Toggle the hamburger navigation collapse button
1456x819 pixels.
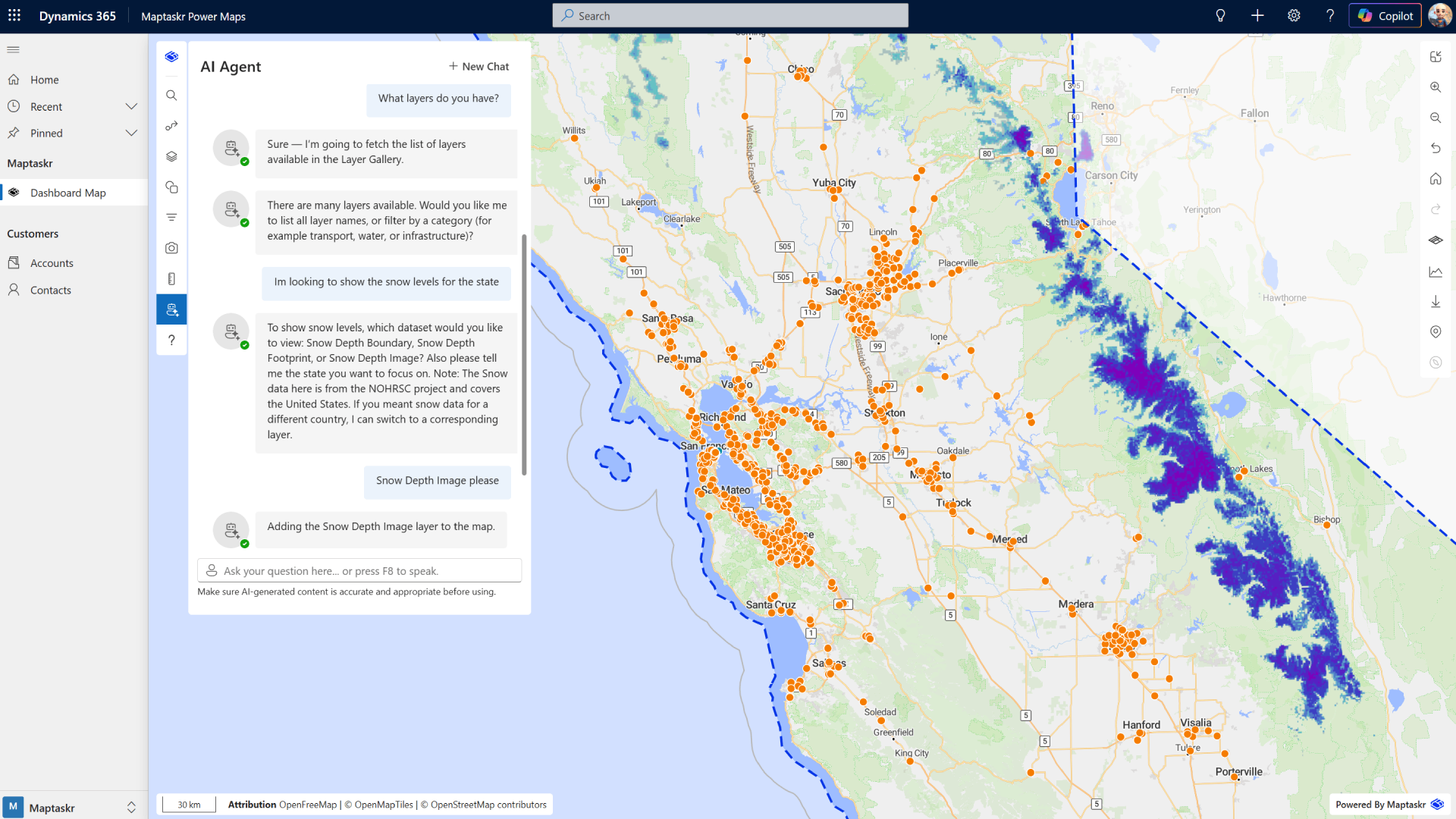coord(14,49)
